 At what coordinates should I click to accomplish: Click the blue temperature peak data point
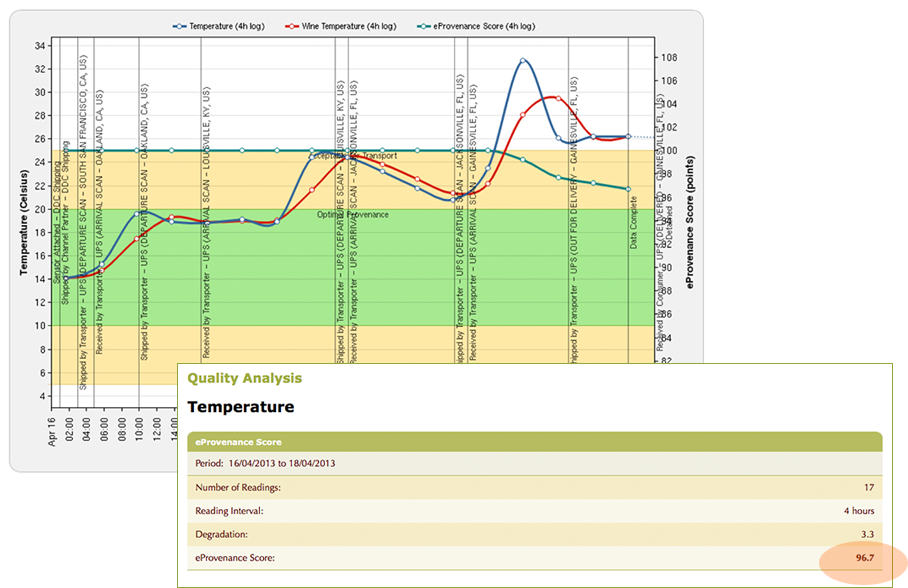pos(522,60)
